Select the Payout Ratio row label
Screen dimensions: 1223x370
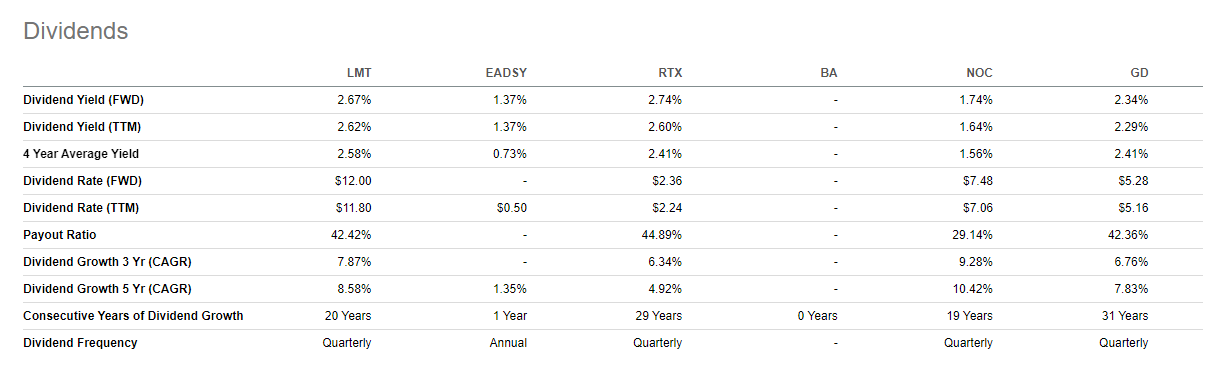tap(59, 235)
